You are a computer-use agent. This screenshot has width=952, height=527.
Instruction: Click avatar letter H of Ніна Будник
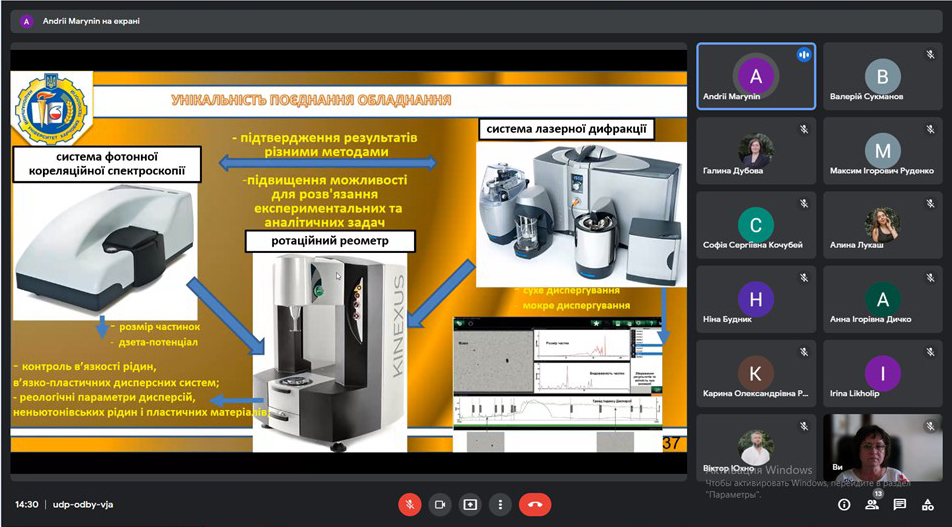[x=756, y=299]
